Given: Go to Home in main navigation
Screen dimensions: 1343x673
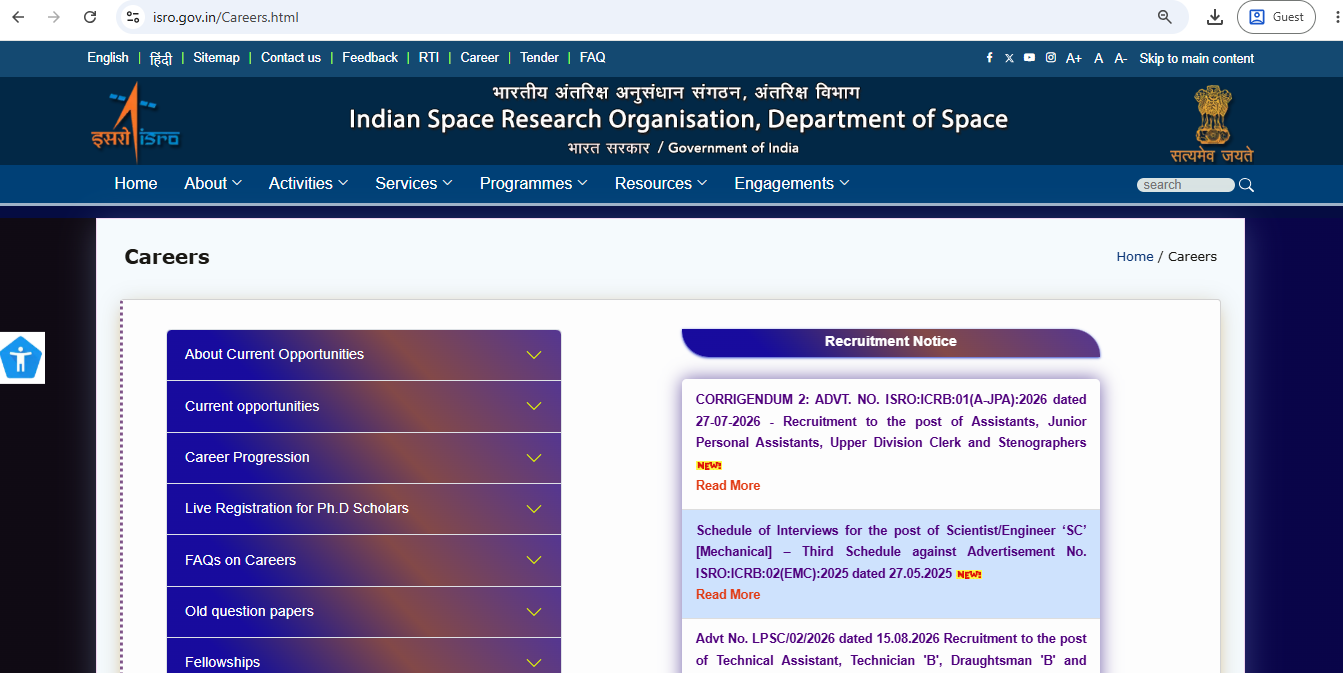Looking at the screenshot, I should pyautogui.click(x=136, y=184).
